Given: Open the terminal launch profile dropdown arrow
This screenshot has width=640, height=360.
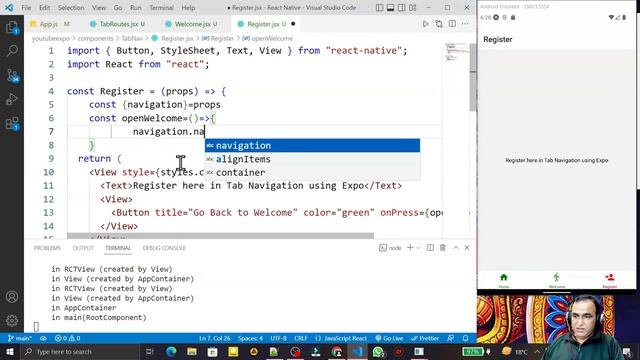Looking at the screenshot, I should [418, 248].
